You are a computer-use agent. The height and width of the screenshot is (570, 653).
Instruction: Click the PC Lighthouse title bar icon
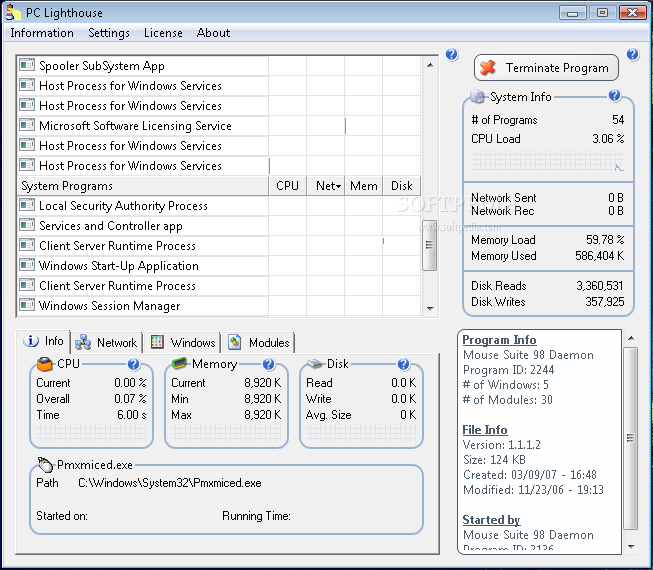pyautogui.click(x=13, y=12)
